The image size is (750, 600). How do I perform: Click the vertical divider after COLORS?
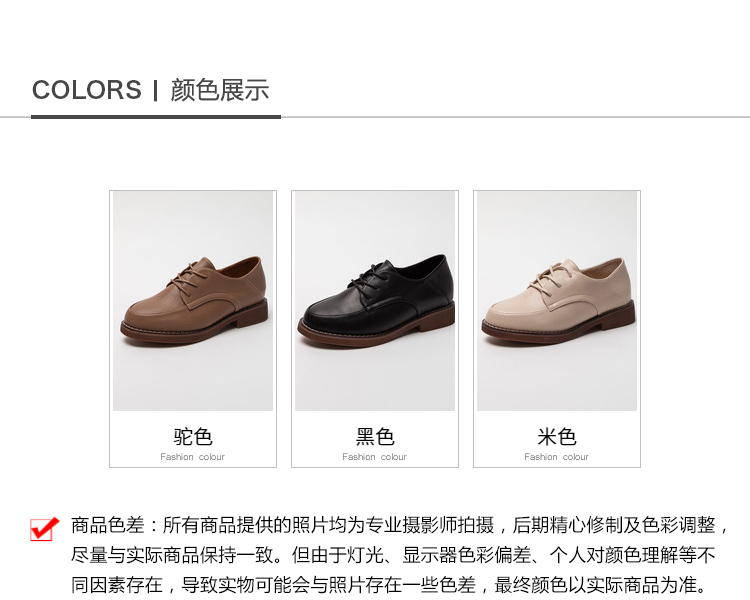coord(156,90)
